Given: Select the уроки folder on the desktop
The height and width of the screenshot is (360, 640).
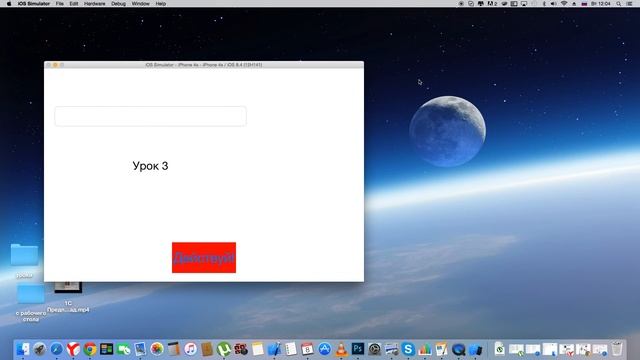Looking at the screenshot, I should point(24,260).
